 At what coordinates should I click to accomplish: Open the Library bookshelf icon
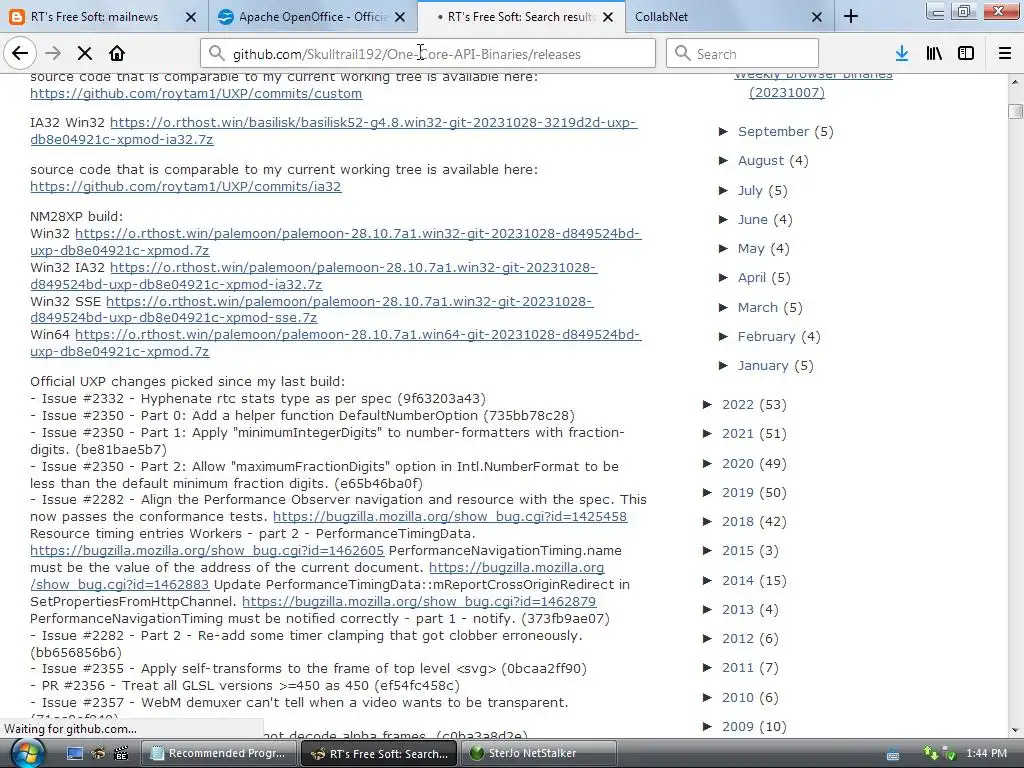pos(934,54)
